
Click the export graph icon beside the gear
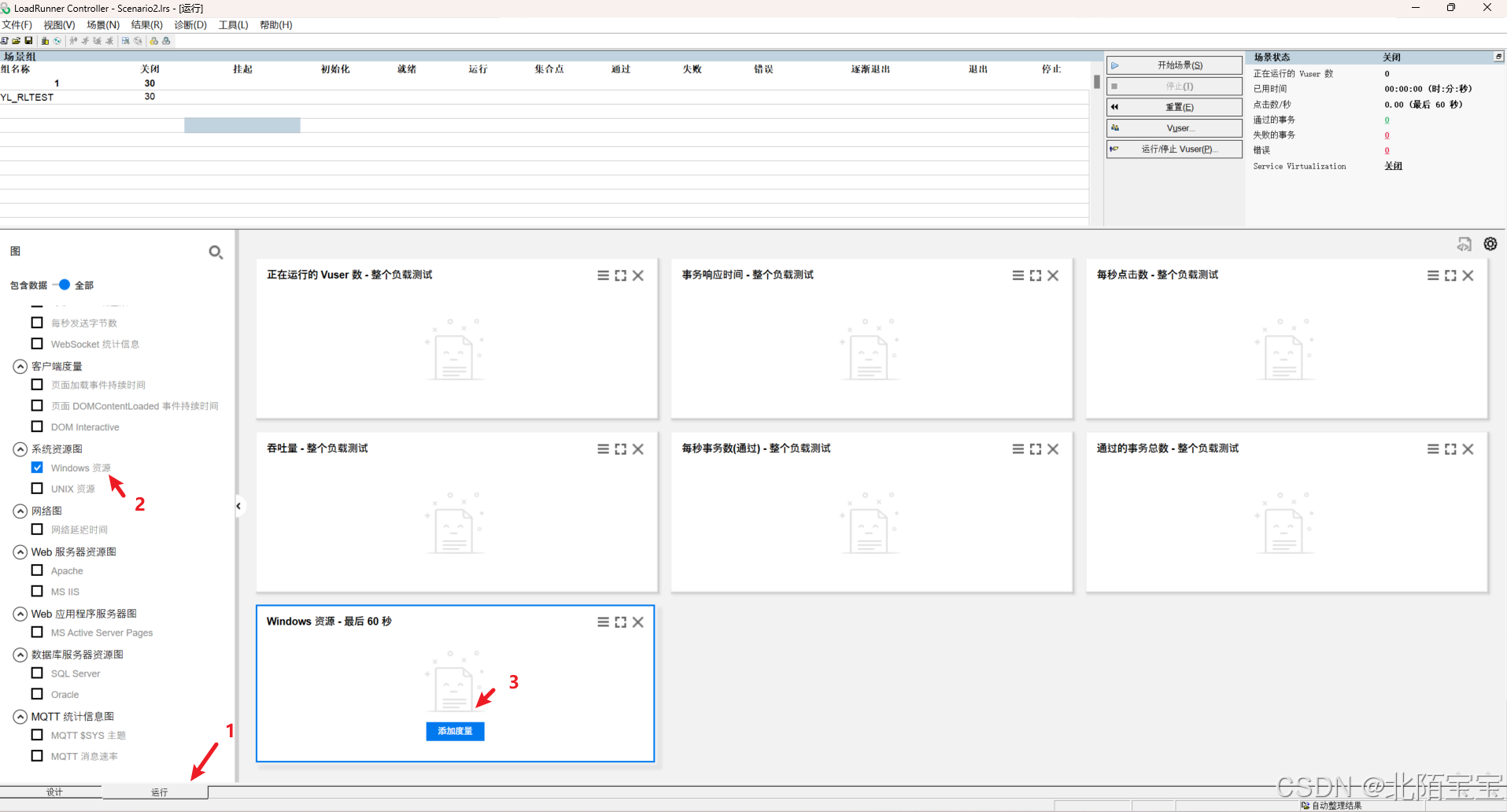click(x=1465, y=244)
